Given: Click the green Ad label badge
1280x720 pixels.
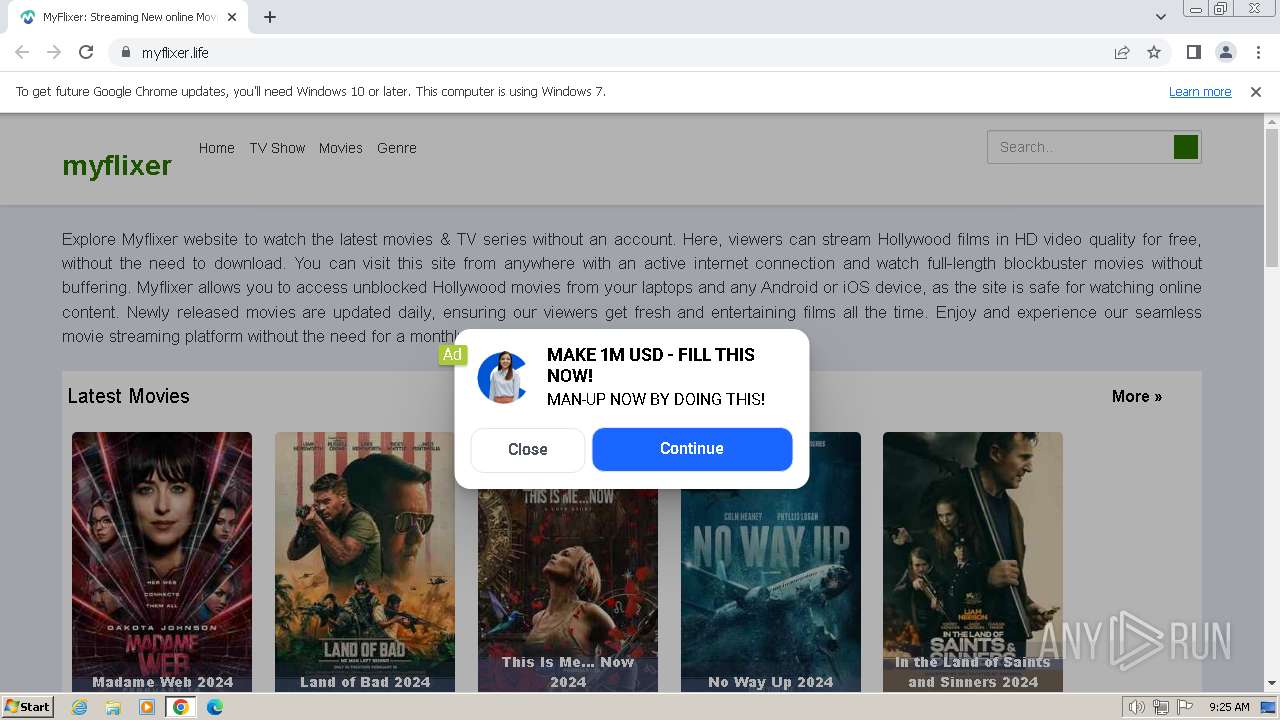Looking at the screenshot, I should point(452,354).
